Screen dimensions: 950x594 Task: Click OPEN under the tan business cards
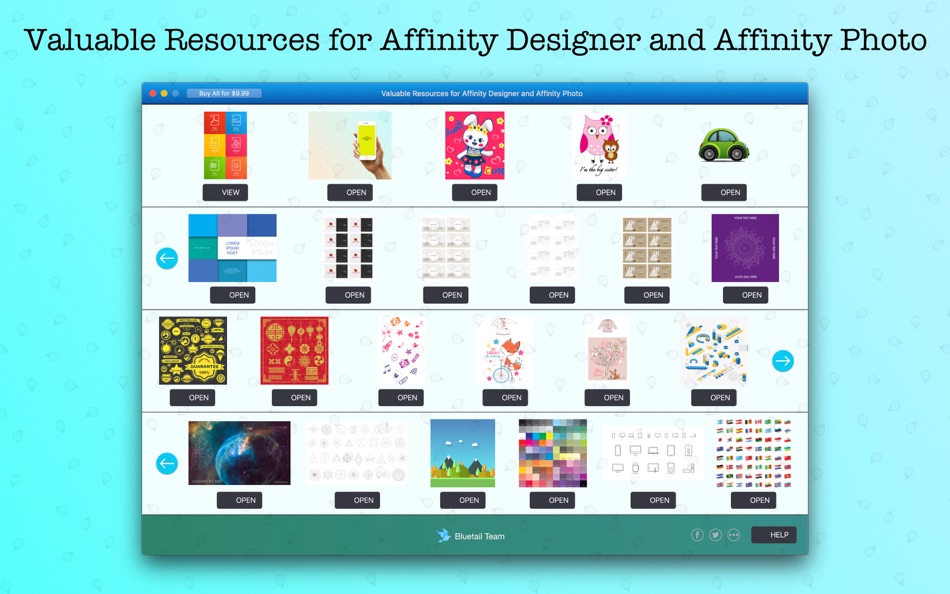point(647,295)
